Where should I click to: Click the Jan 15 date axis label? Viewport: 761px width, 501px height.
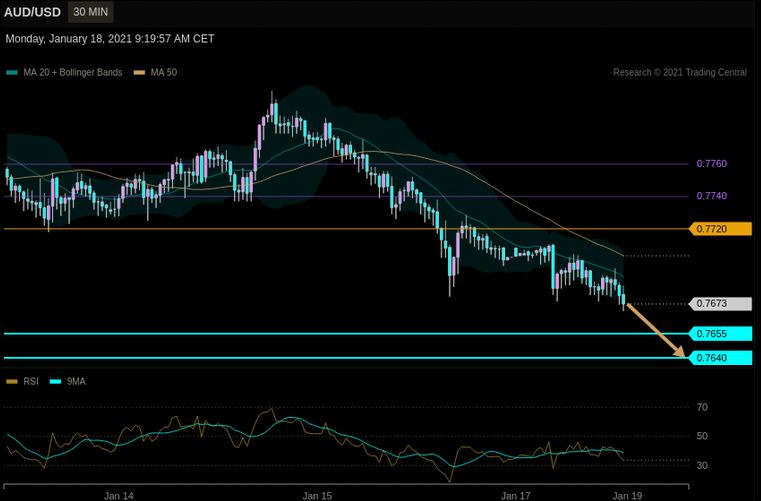(317, 496)
